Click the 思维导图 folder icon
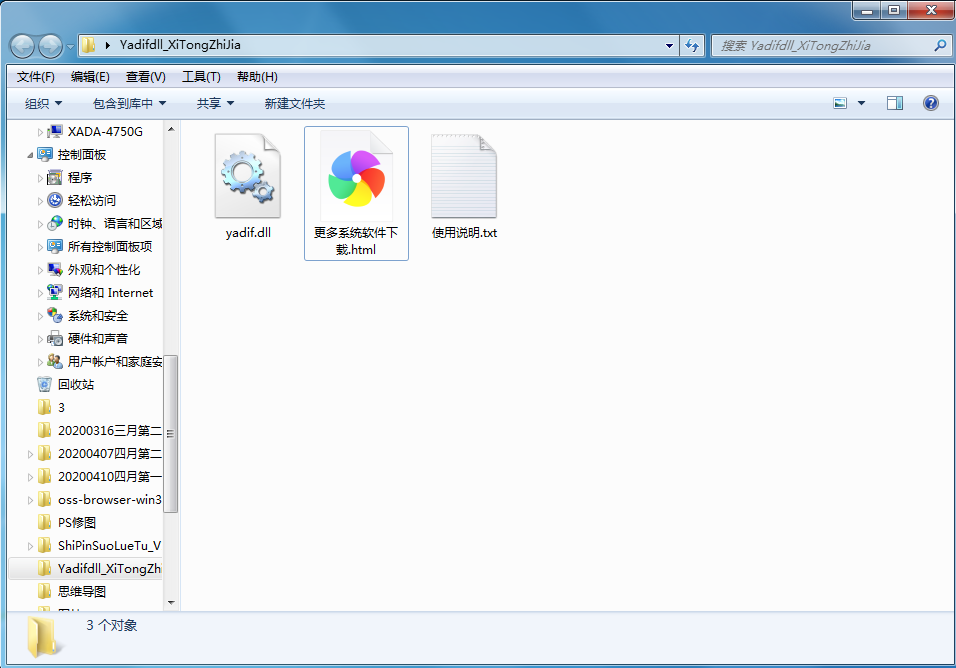956x668 pixels. (45, 591)
